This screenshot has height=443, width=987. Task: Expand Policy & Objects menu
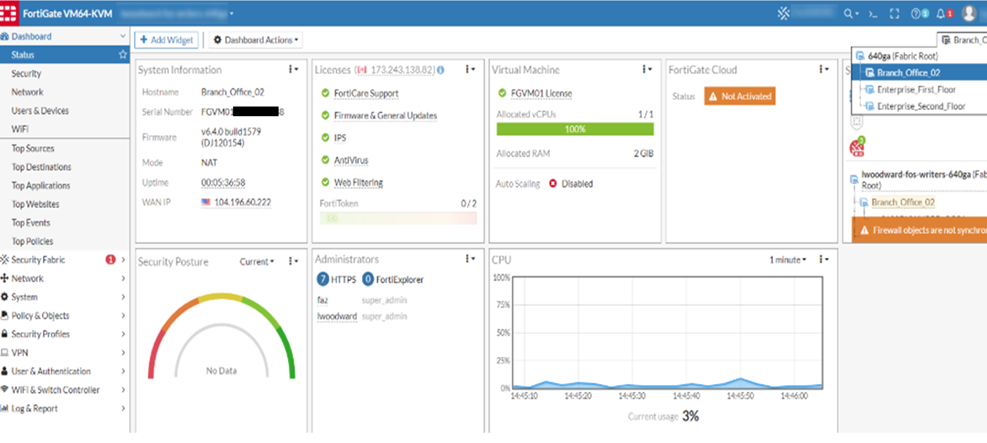click(x=64, y=316)
